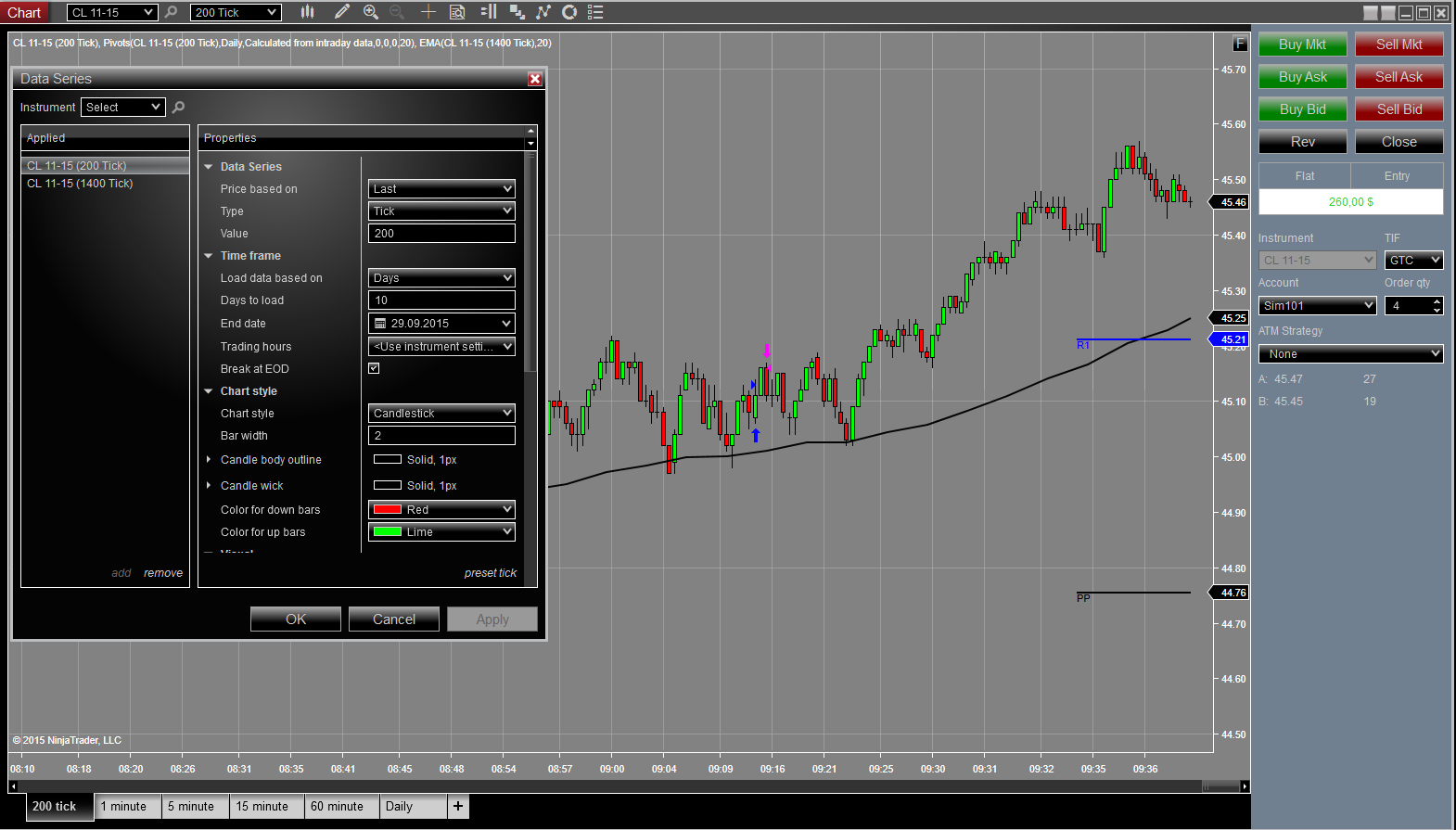The width and height of the screenshot is (1456, 830).
Task: Open the strategies circular icon
Action: (x=569, y=12)
